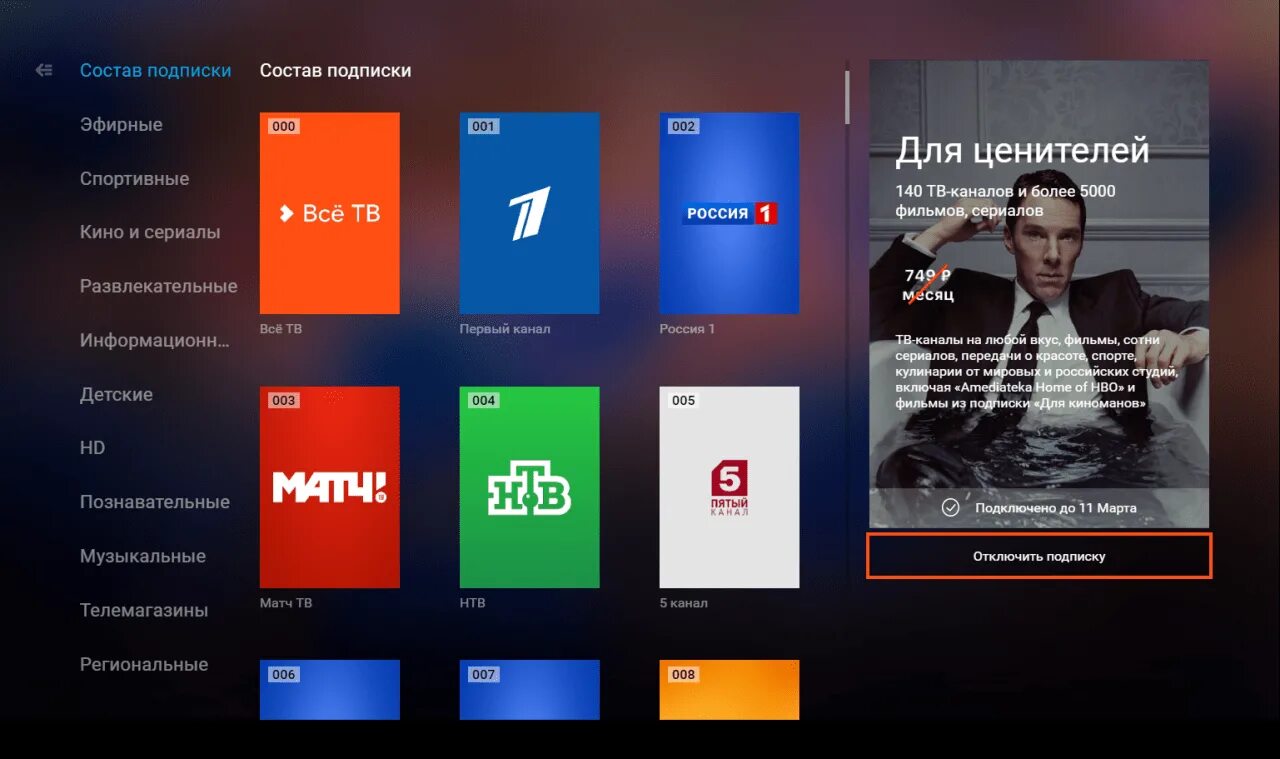Open the Телемагазины category

(x=144, y=610)
